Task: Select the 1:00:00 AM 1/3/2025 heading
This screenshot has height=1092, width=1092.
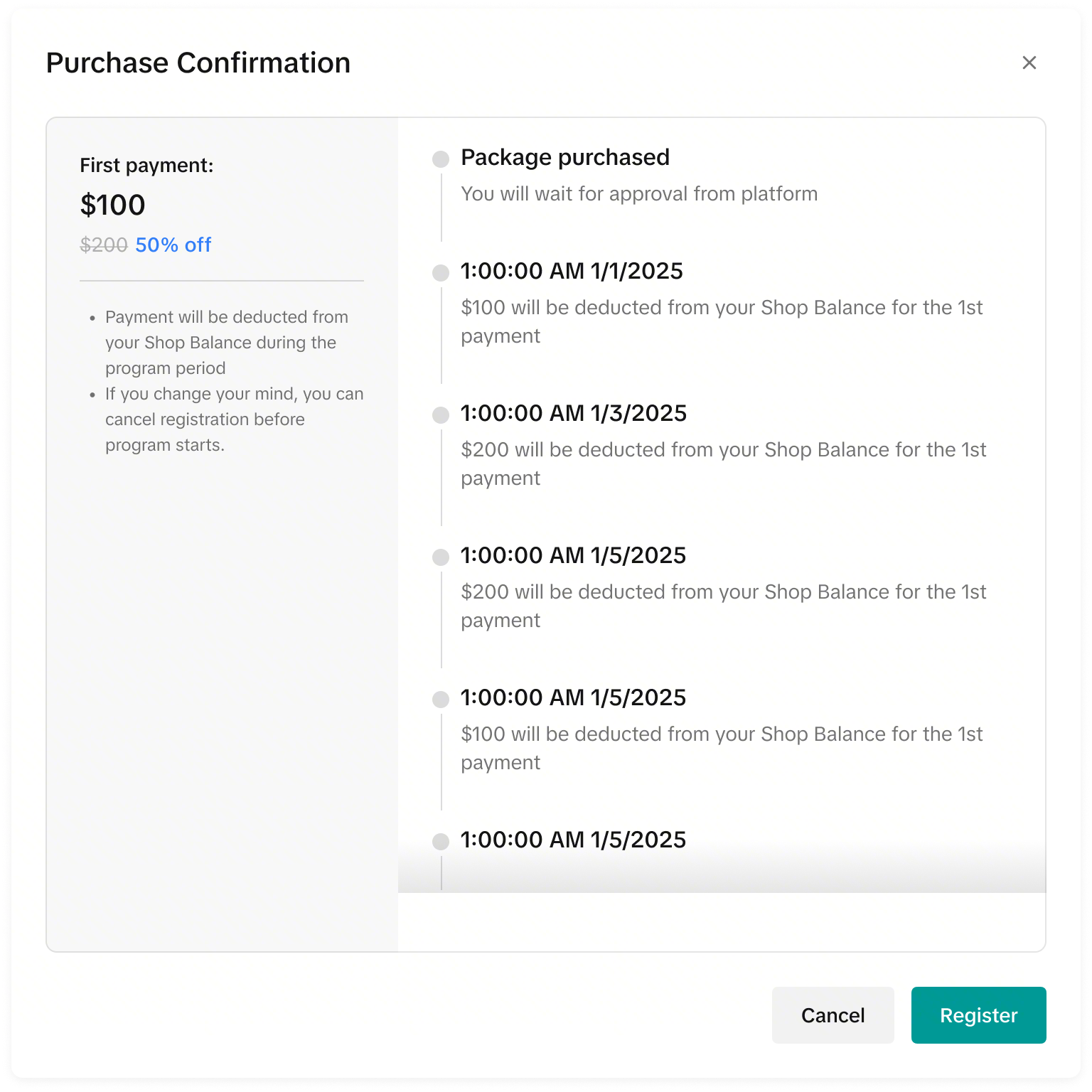Action: click(574, 413)
